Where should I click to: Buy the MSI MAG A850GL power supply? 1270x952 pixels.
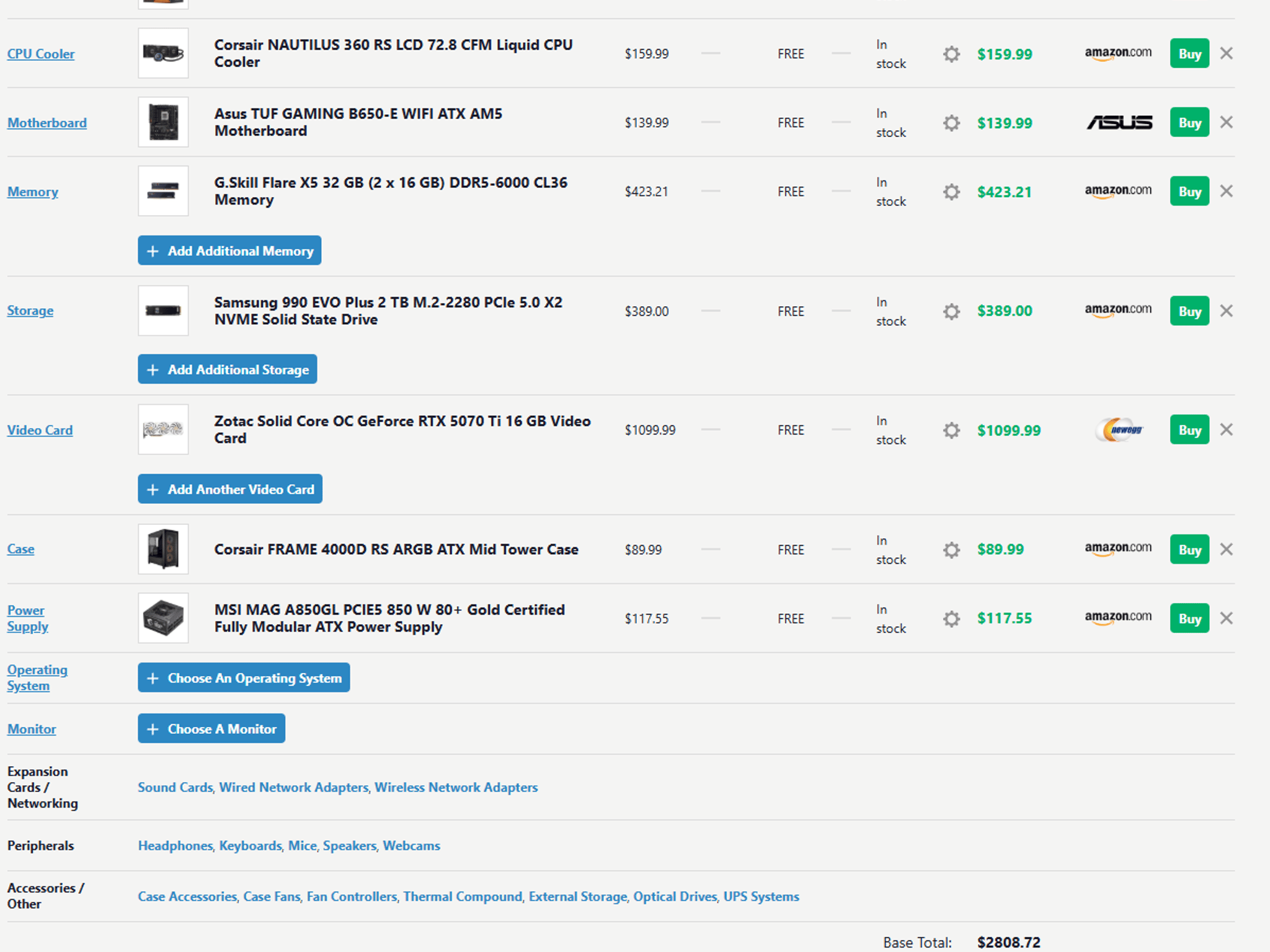coord(1189,619)
